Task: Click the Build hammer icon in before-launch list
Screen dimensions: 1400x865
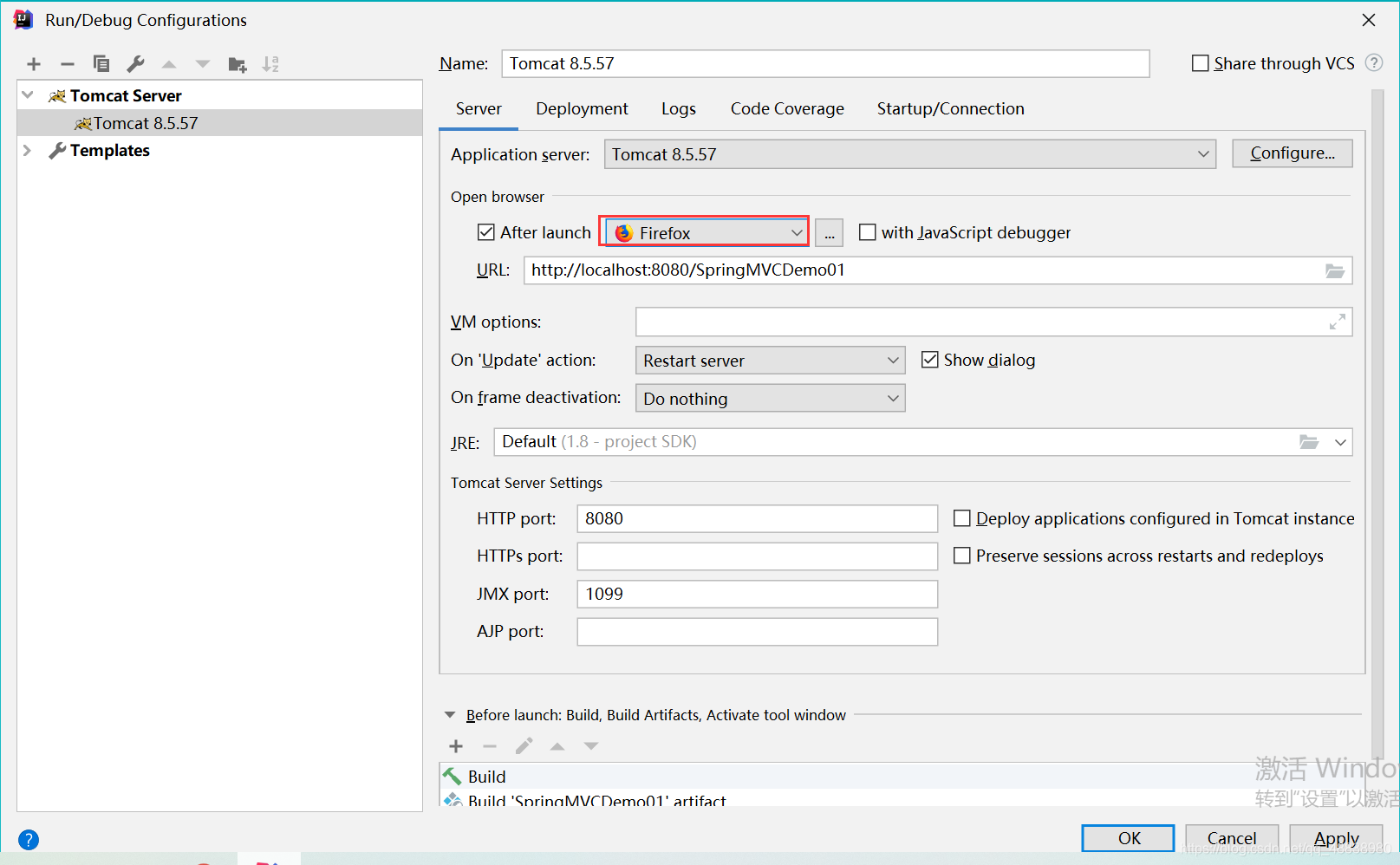Action: (x=453, y=776)
